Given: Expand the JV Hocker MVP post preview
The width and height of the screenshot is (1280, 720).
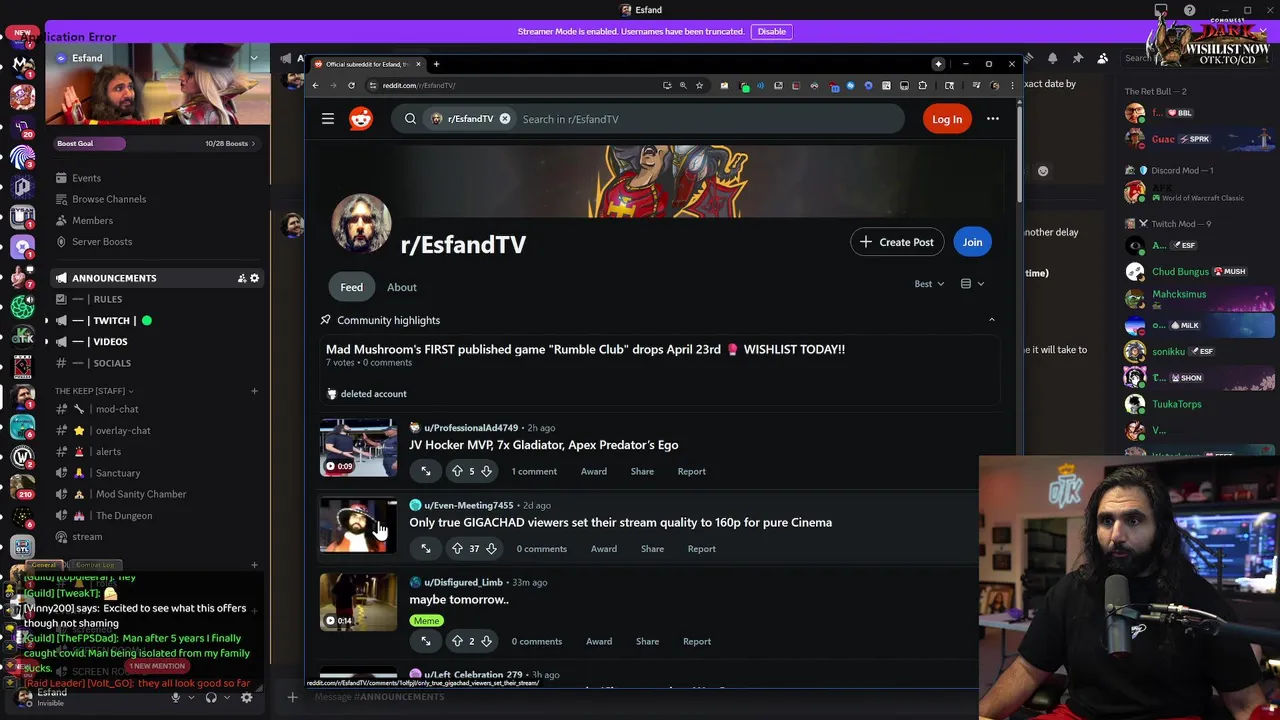Looking at the screenshot, I should coord(426,471).
